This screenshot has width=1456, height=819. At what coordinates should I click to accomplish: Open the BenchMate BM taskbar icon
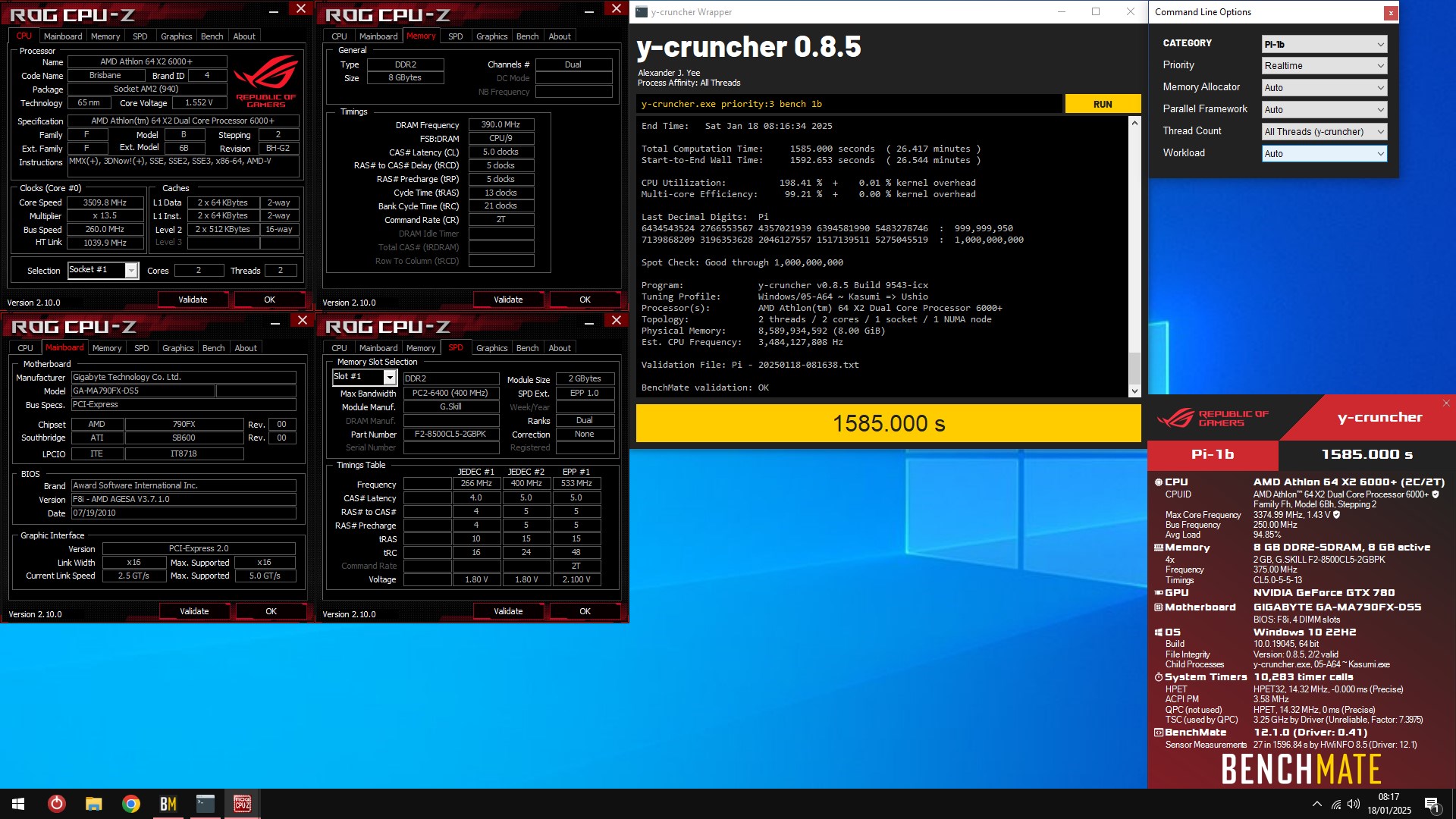[168, 804]
